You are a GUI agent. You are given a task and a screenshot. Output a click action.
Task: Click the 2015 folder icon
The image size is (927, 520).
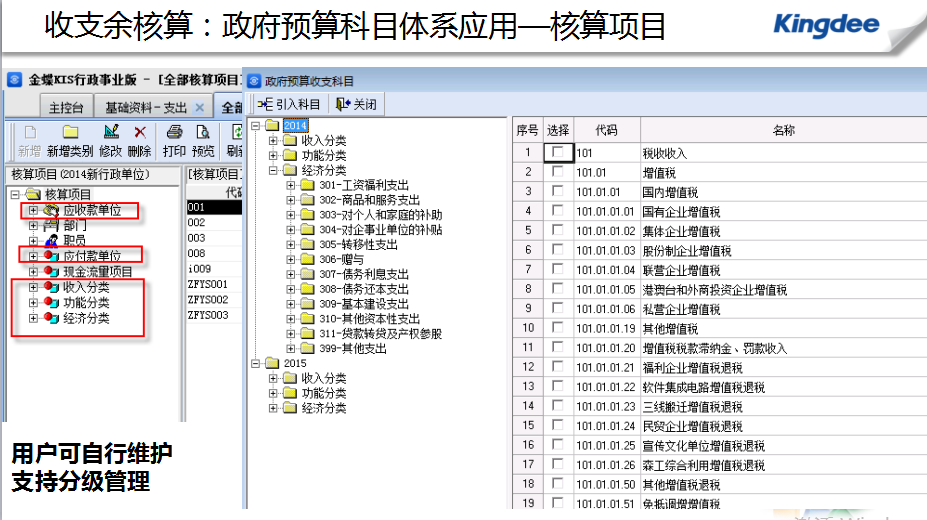point(272,363)
